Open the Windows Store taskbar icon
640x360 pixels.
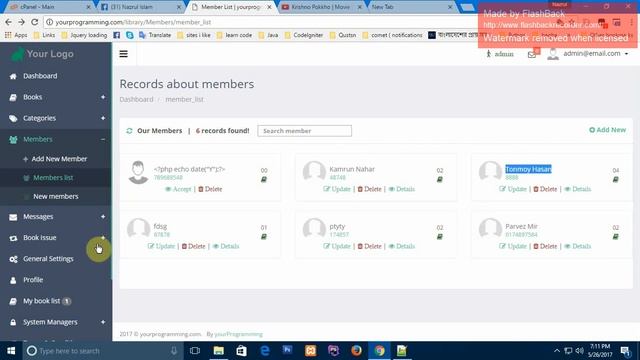(x=241, y=351)
